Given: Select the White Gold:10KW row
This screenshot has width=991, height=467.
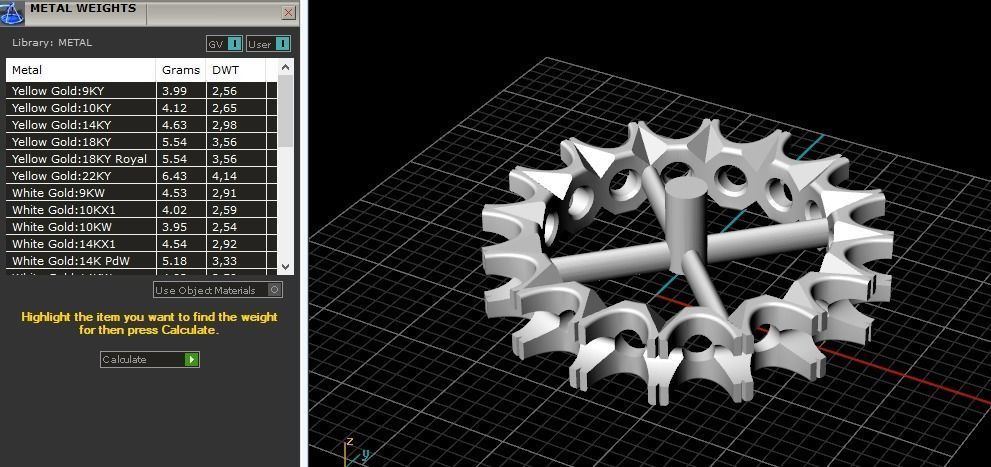Looking at the screenshot, I should (142, 227).
